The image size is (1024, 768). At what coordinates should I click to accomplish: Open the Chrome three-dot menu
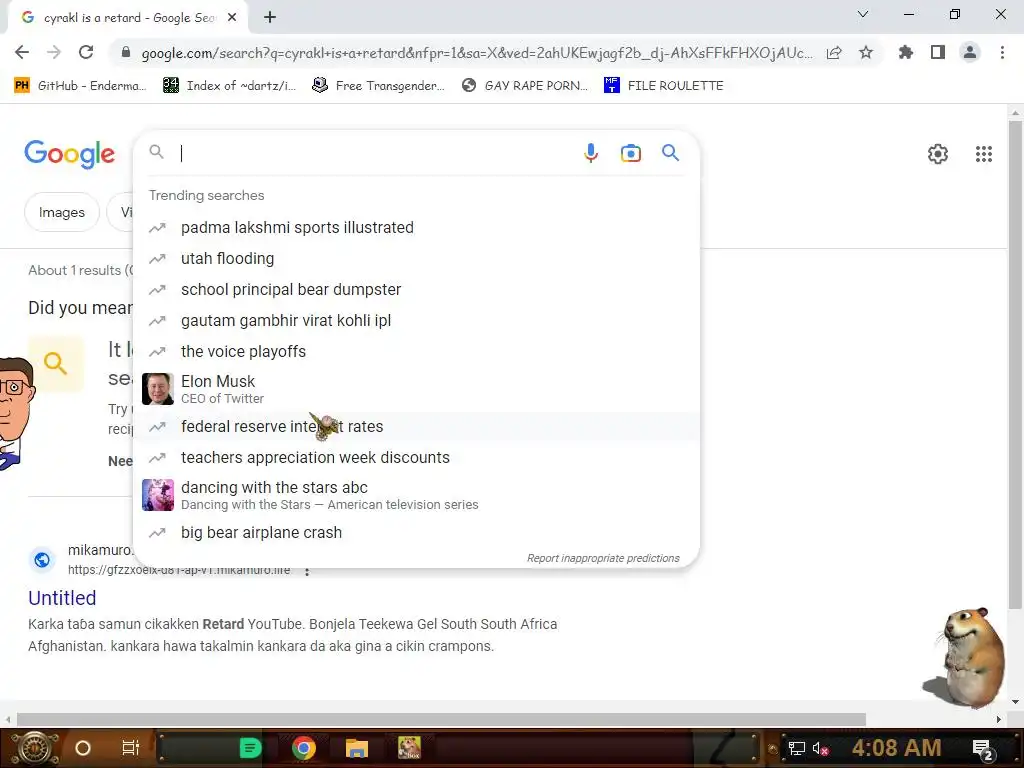coord(1002,52)
